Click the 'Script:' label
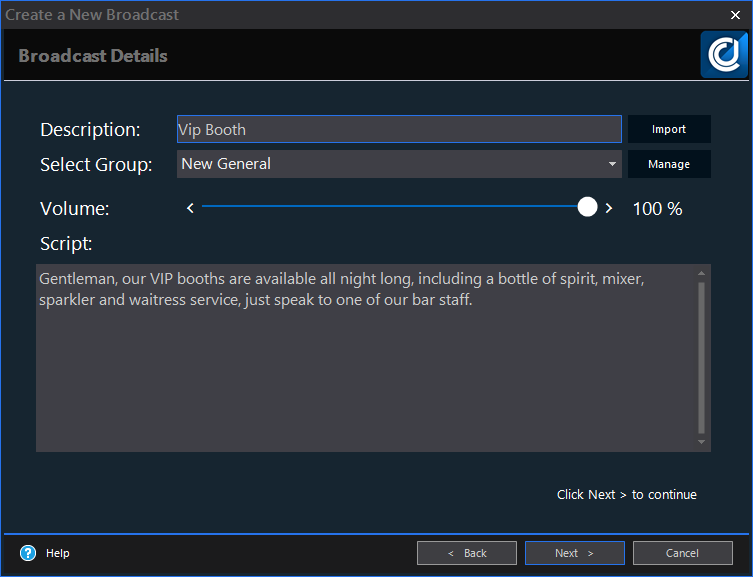Viewport: 753px width, 577px height. pyautogui.click(x=66, y=244)
